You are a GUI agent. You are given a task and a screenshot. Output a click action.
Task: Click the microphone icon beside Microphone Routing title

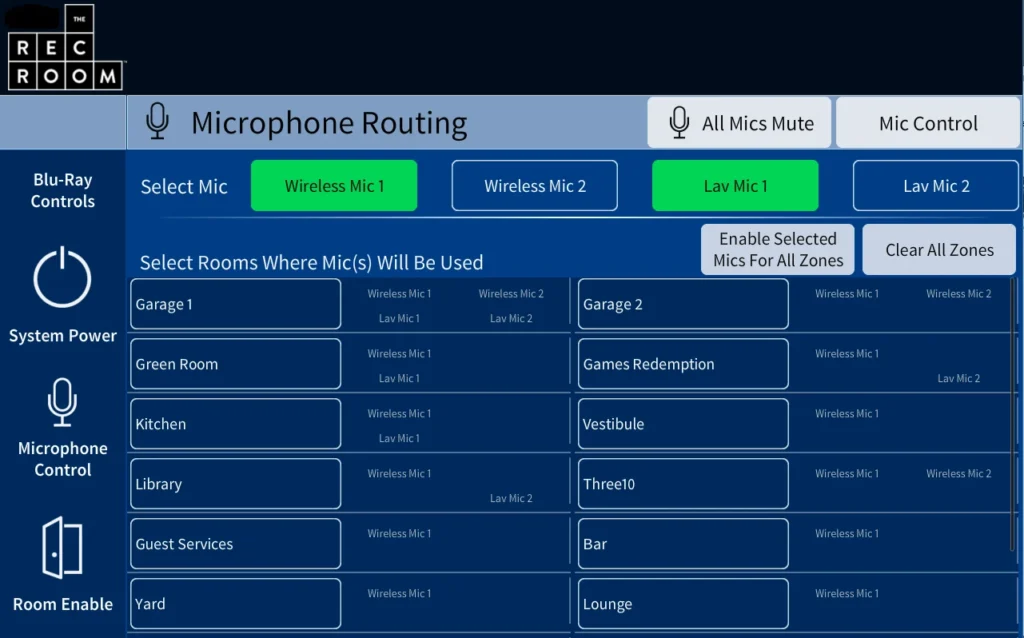[x=157, y=123]
